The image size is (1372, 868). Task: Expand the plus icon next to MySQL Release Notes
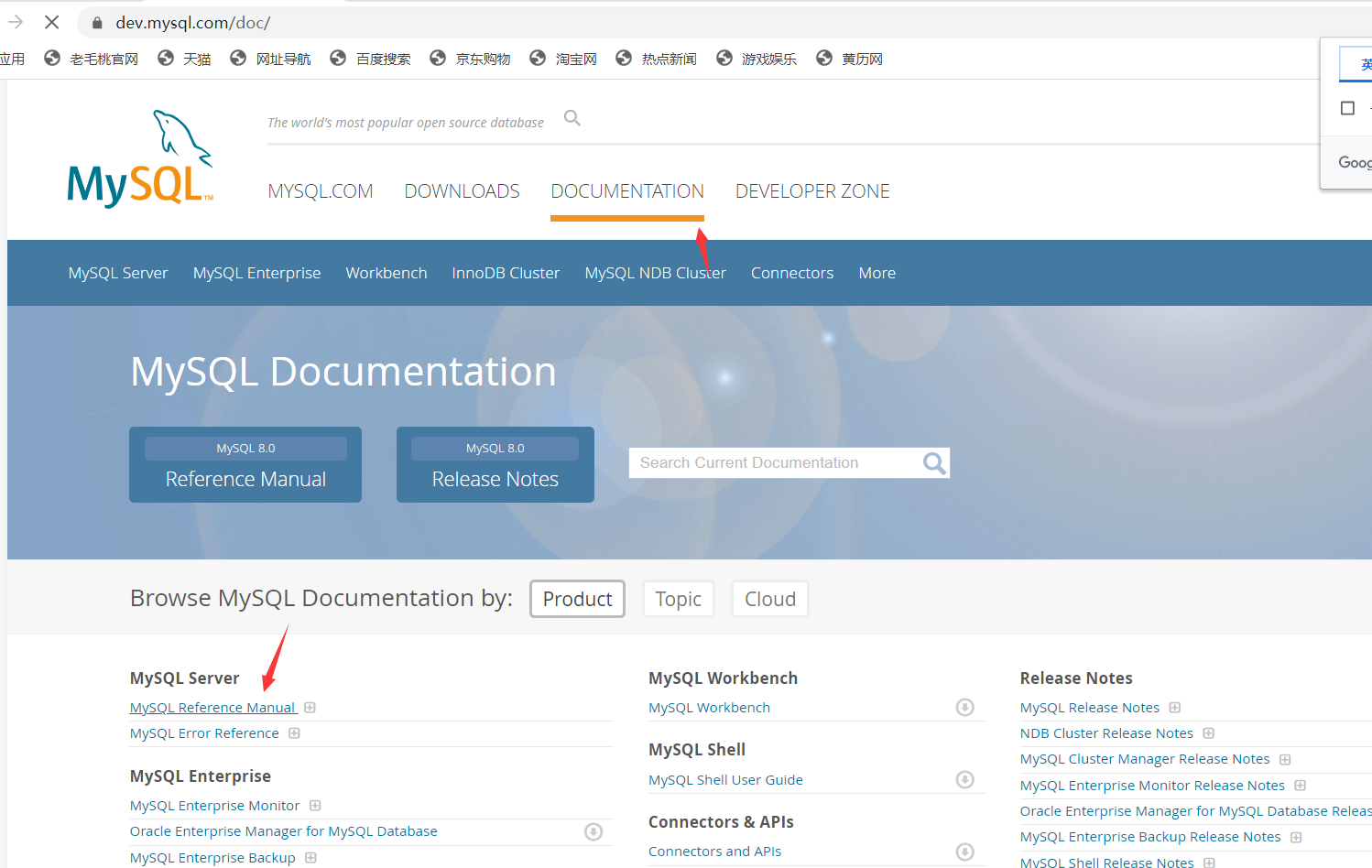click(x=1177, y=707)
